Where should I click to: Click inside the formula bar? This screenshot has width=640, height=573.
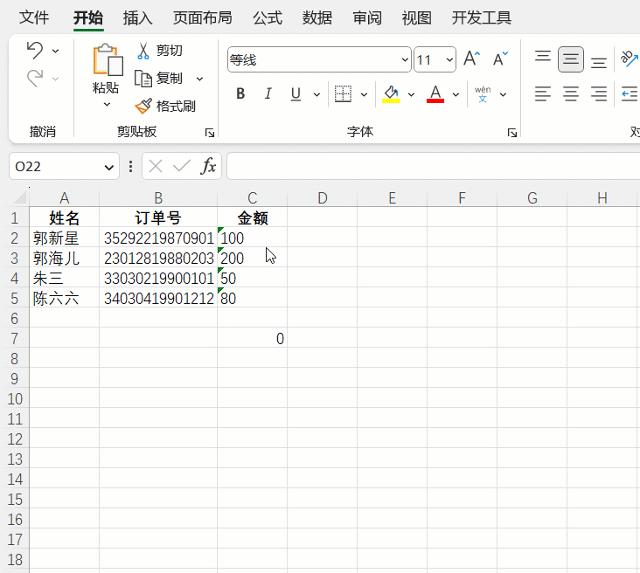(x=433, y=166)
